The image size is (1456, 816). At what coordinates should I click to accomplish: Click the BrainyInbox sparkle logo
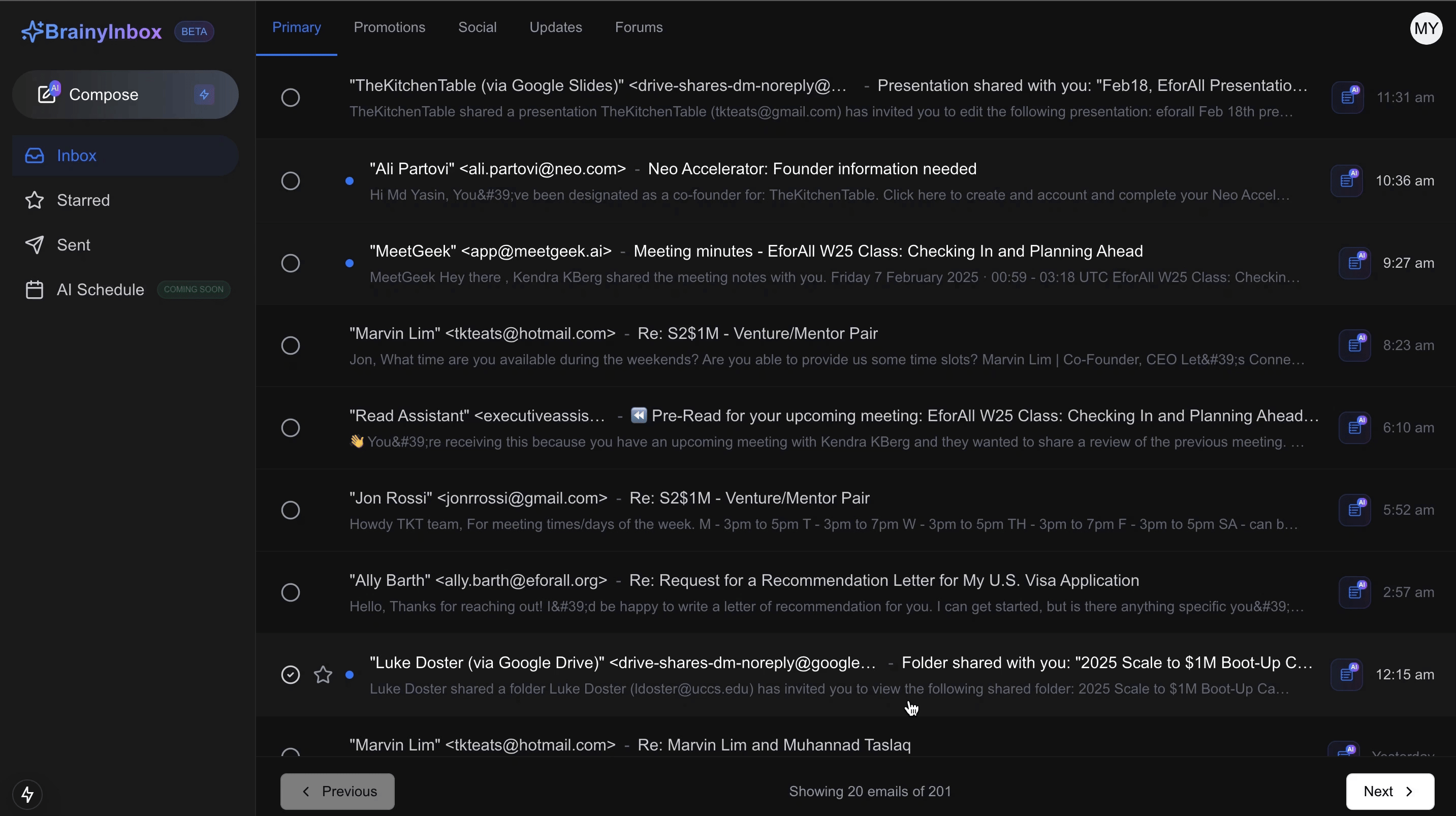tap(32, 31)
